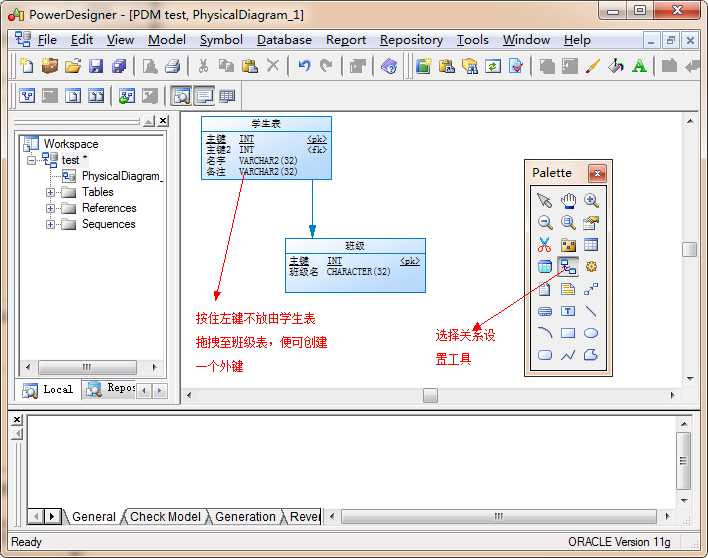The height and width of the screenshot is (558, 708).
Task: Select the Zoom Out tool in Palette
Action: 545,222
